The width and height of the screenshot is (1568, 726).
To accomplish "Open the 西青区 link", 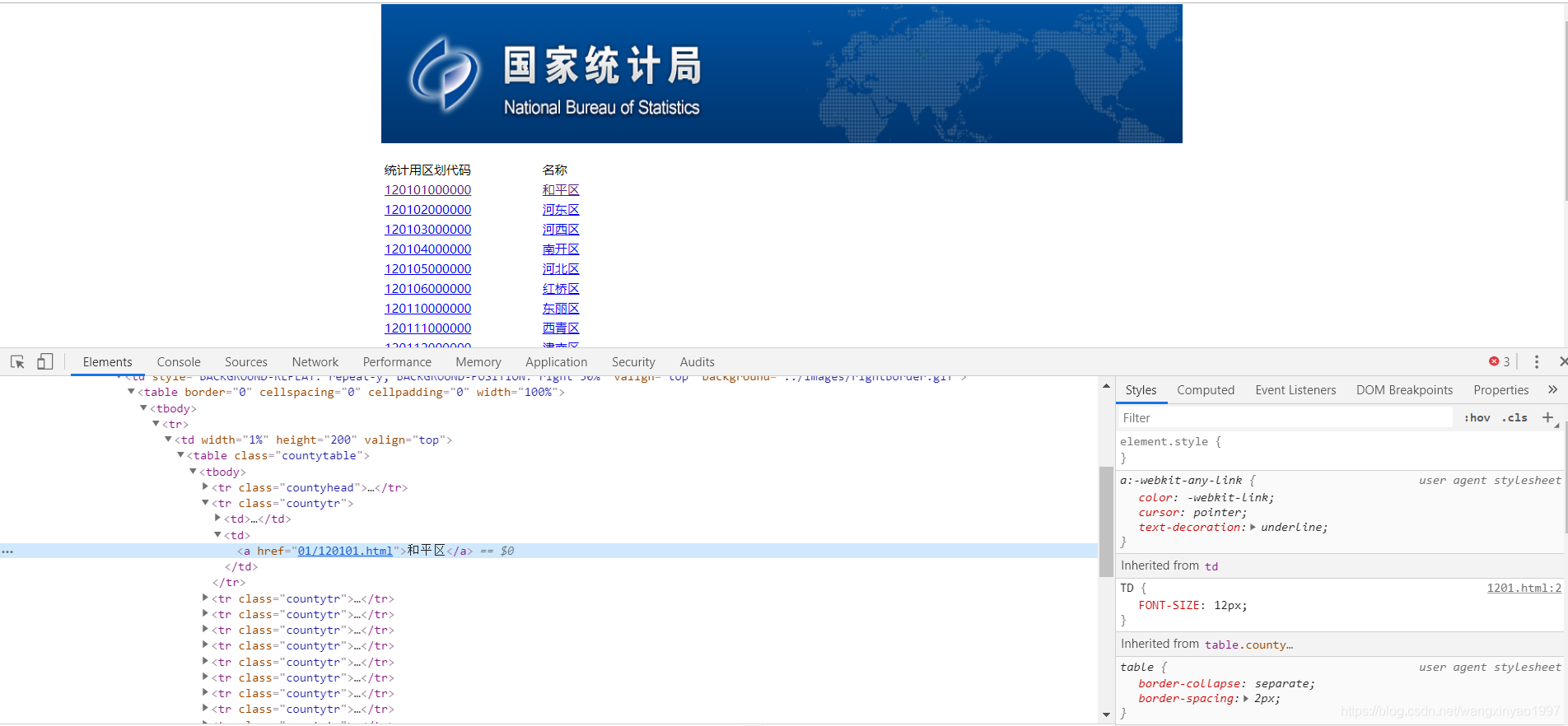I will click(561, 328).
